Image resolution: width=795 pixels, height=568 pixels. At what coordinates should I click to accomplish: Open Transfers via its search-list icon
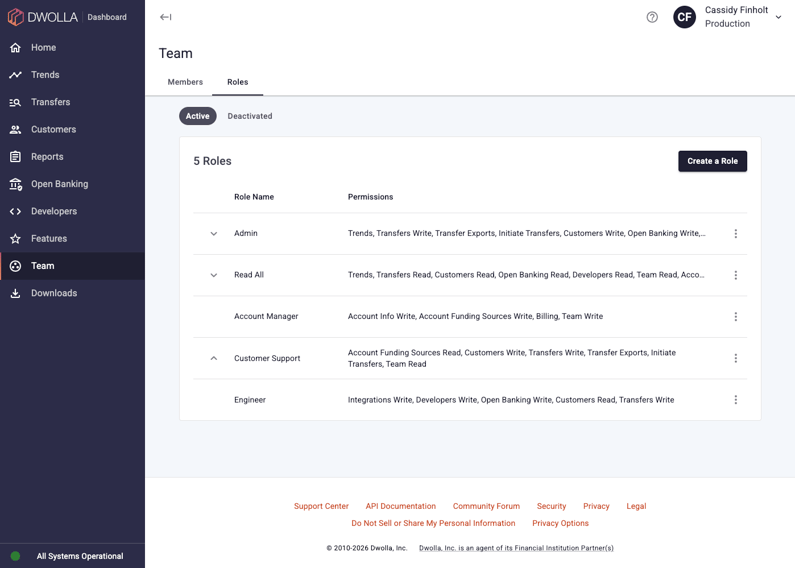[15, 102]
